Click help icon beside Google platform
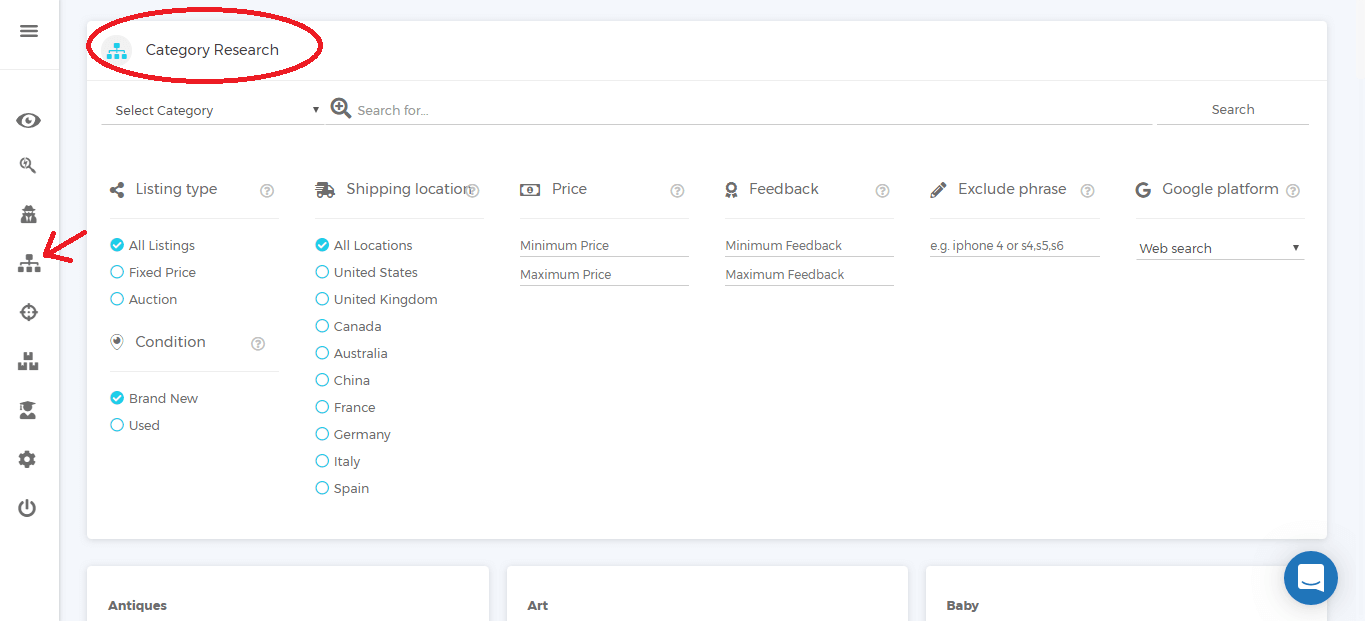 click(1292, 191)
